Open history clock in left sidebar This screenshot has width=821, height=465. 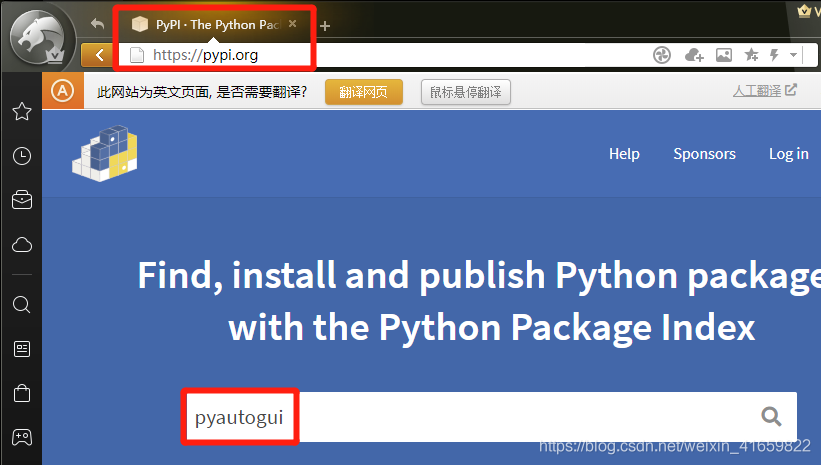(x=22, y=156)
